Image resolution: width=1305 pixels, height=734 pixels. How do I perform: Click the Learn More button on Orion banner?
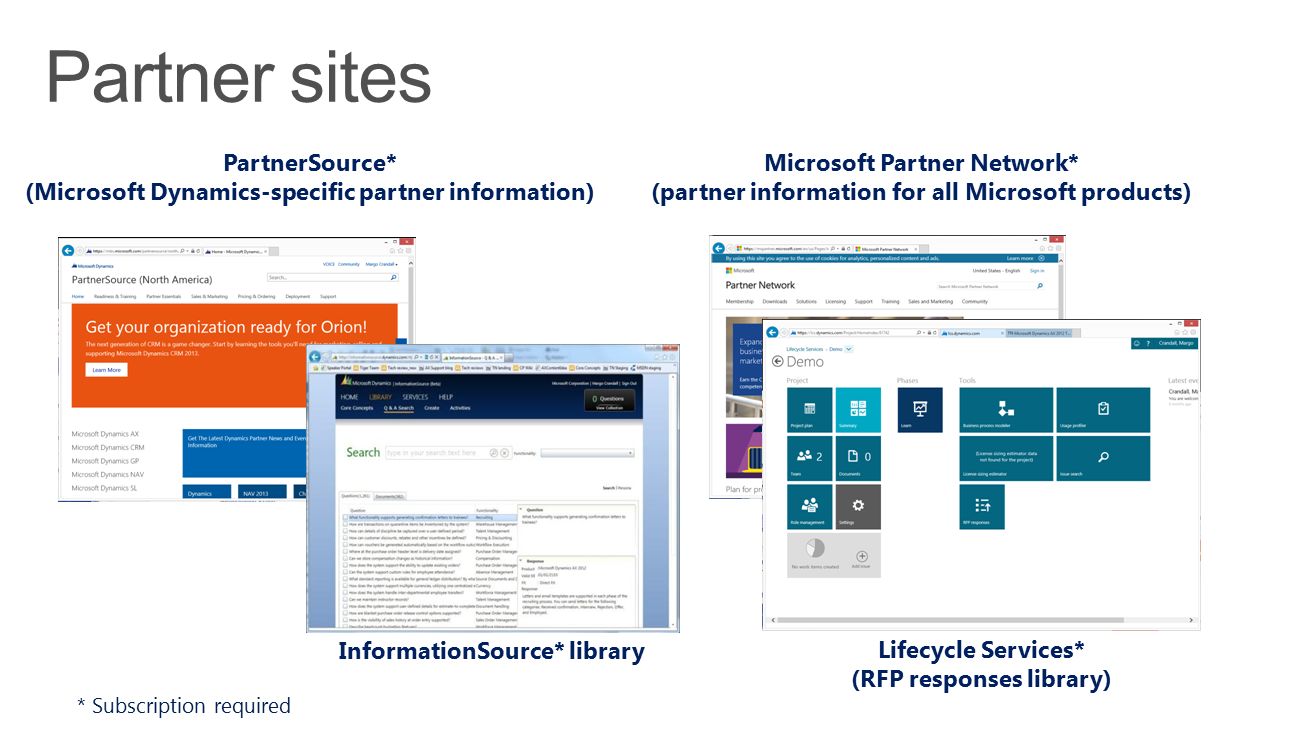(106, 370)
